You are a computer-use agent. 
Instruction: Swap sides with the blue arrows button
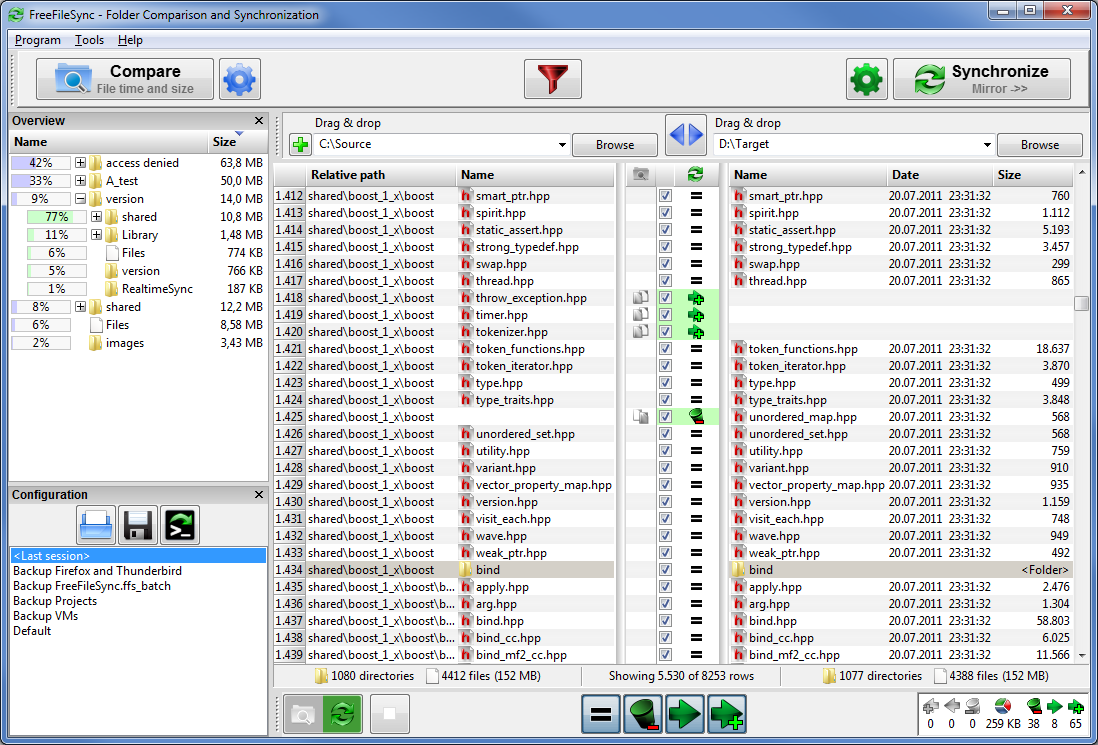pyautogui.click(x=686, y=135)
